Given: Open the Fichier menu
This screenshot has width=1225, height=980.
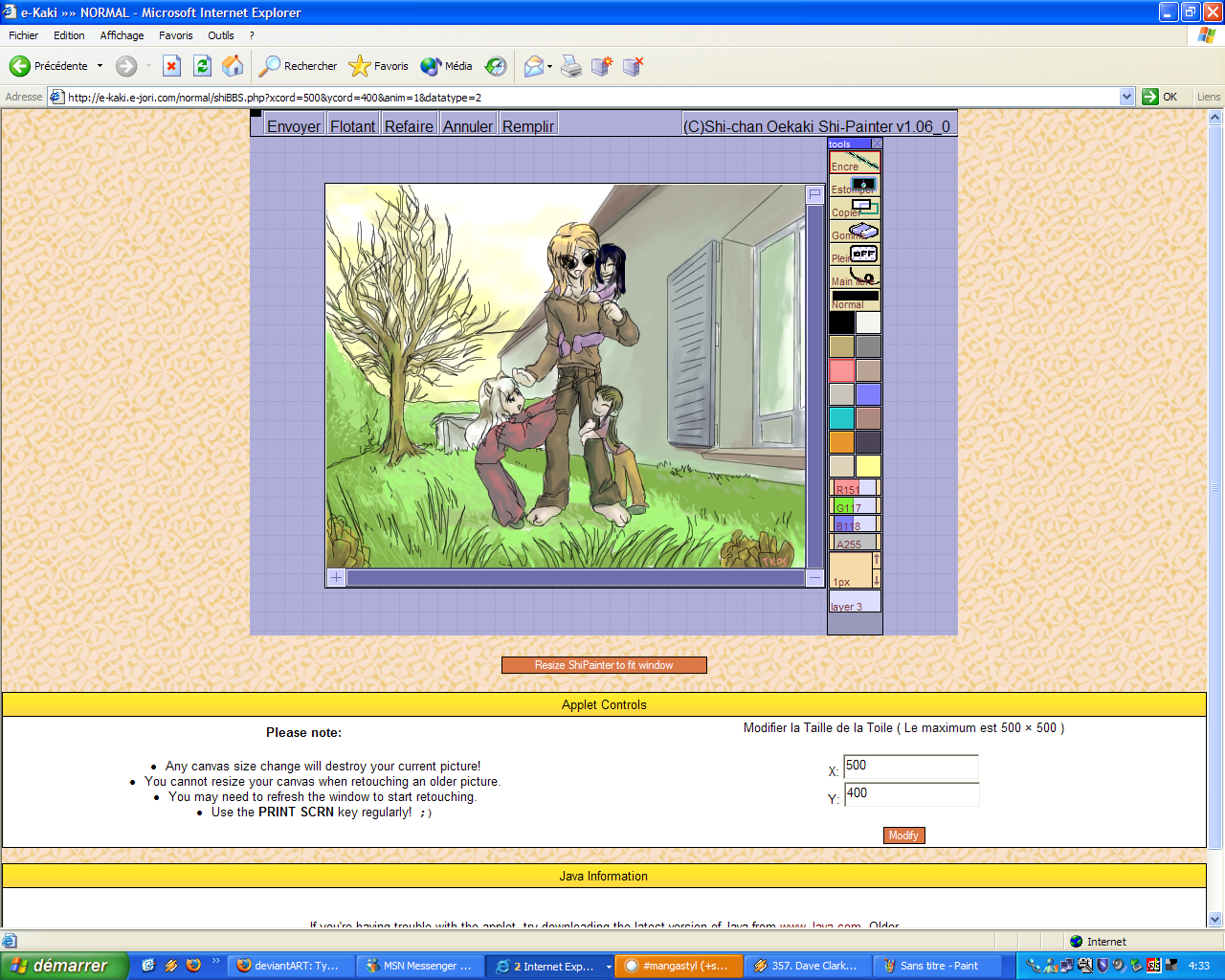Looking at the screenshot, I should (x=23, y=35).
